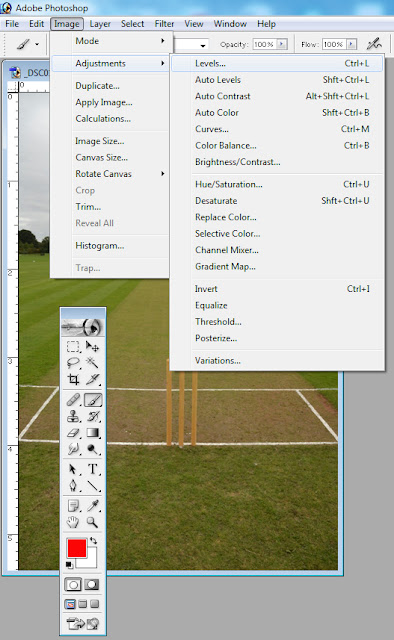This screenshot has width=394, height=640.
Task: Select the Eraser tool
Action: click(73, 433)
